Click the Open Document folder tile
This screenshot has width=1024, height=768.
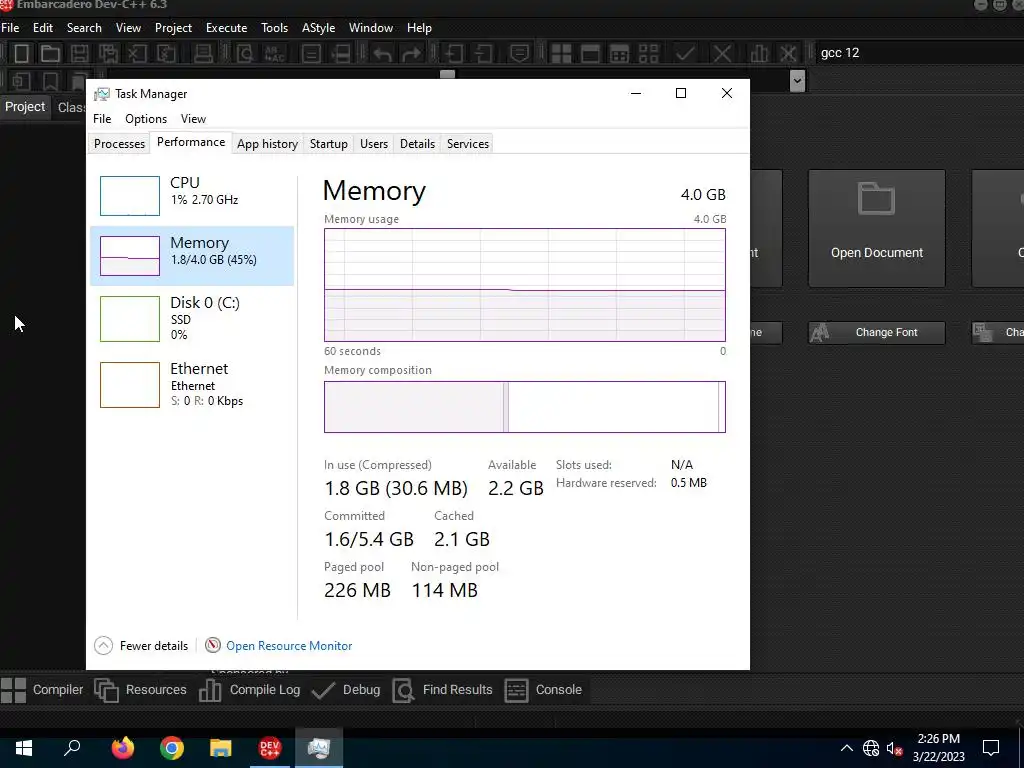tap(876, 228)
